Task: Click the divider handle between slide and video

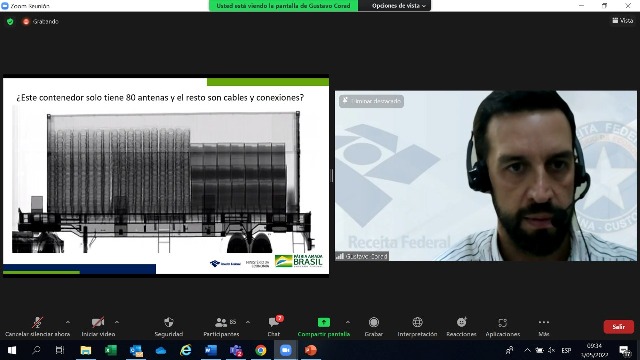Action: click(332, 176)
